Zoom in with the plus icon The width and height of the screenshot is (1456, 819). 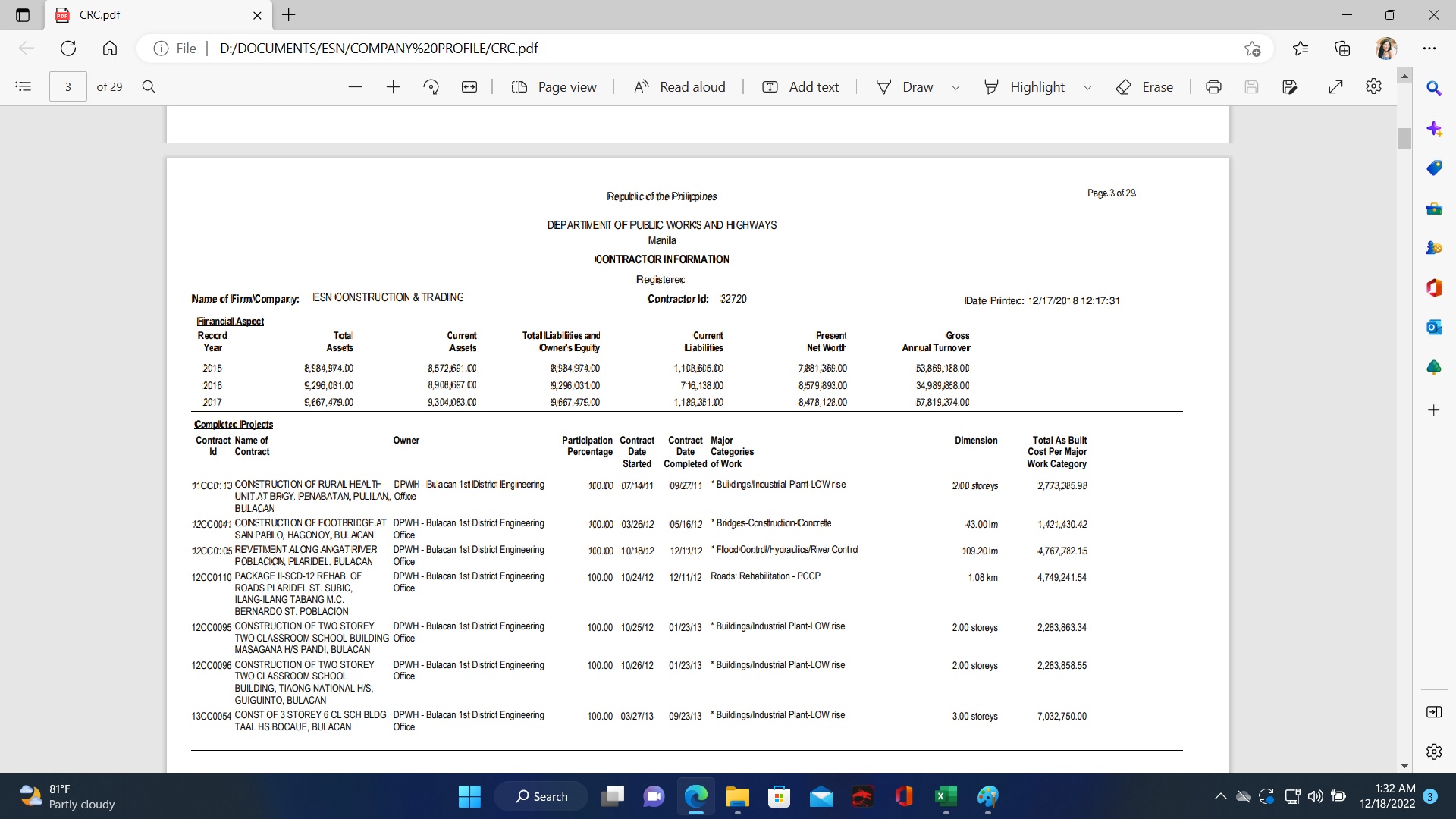tap(393, 86)
